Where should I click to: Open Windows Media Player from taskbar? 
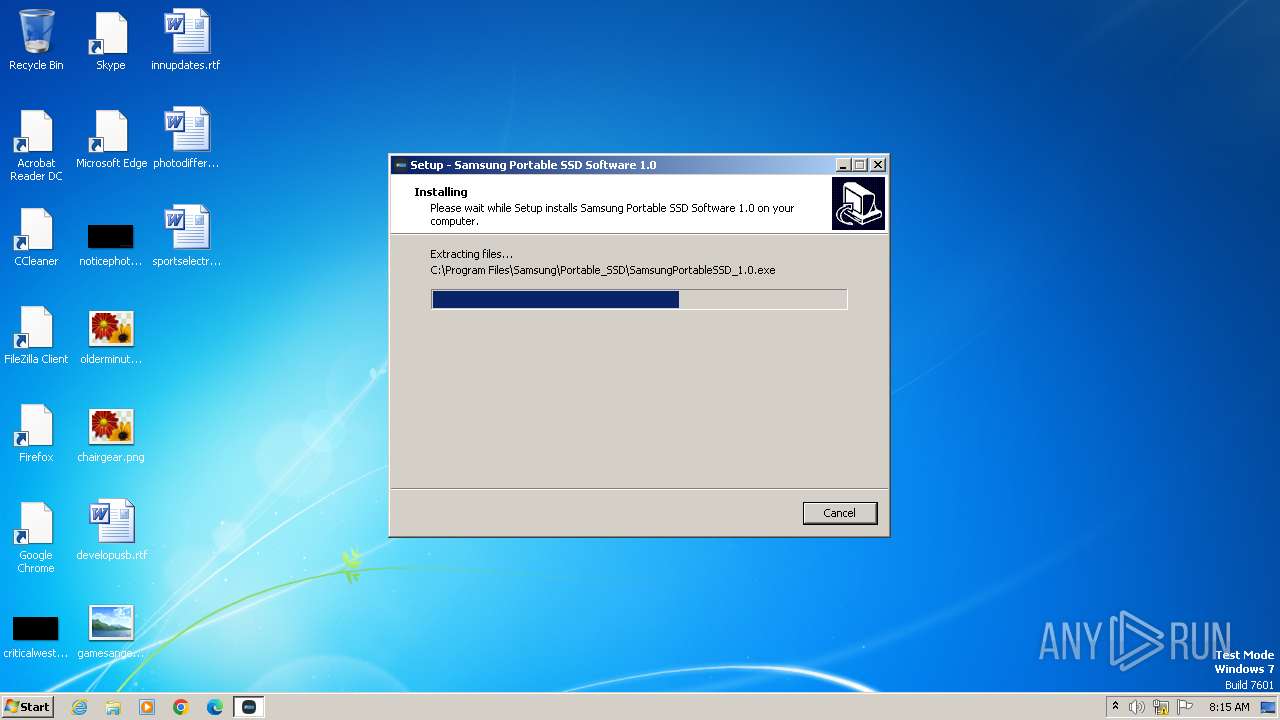point(147,707)
